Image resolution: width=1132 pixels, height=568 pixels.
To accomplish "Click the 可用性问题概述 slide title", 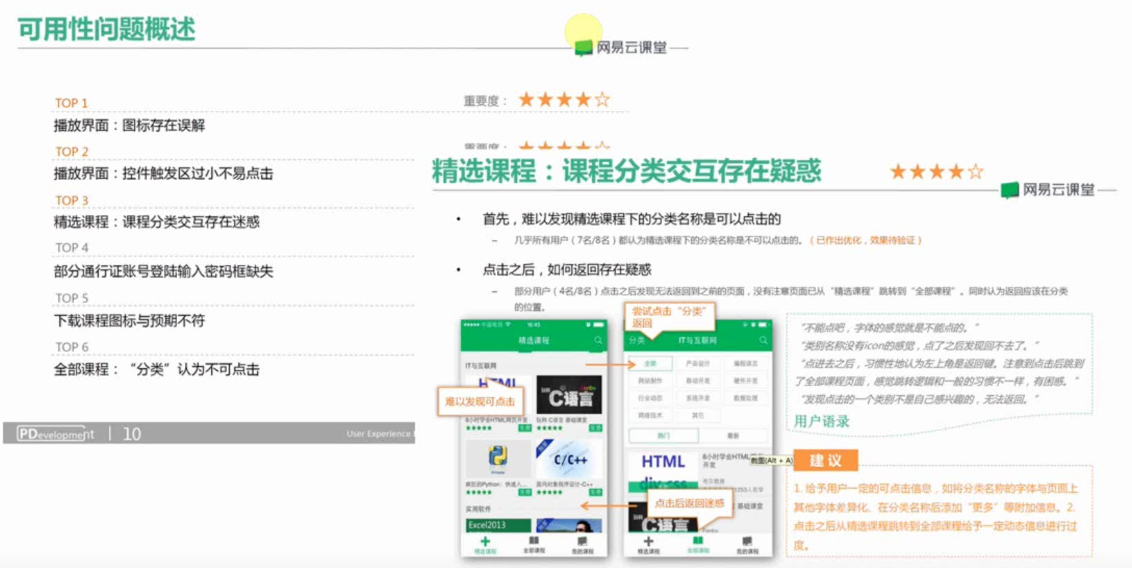I will click(107, 30).
